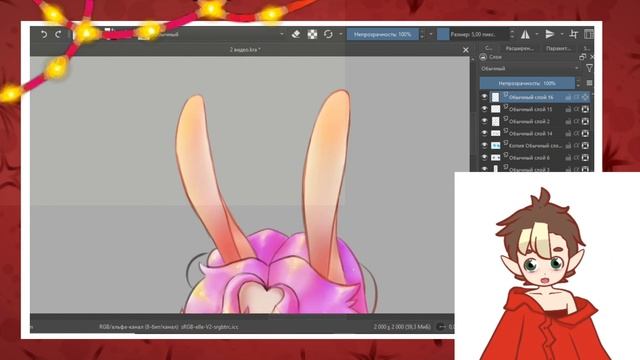
Task: Switch to the Расширен... docker tab
Action: pos(519,48)
